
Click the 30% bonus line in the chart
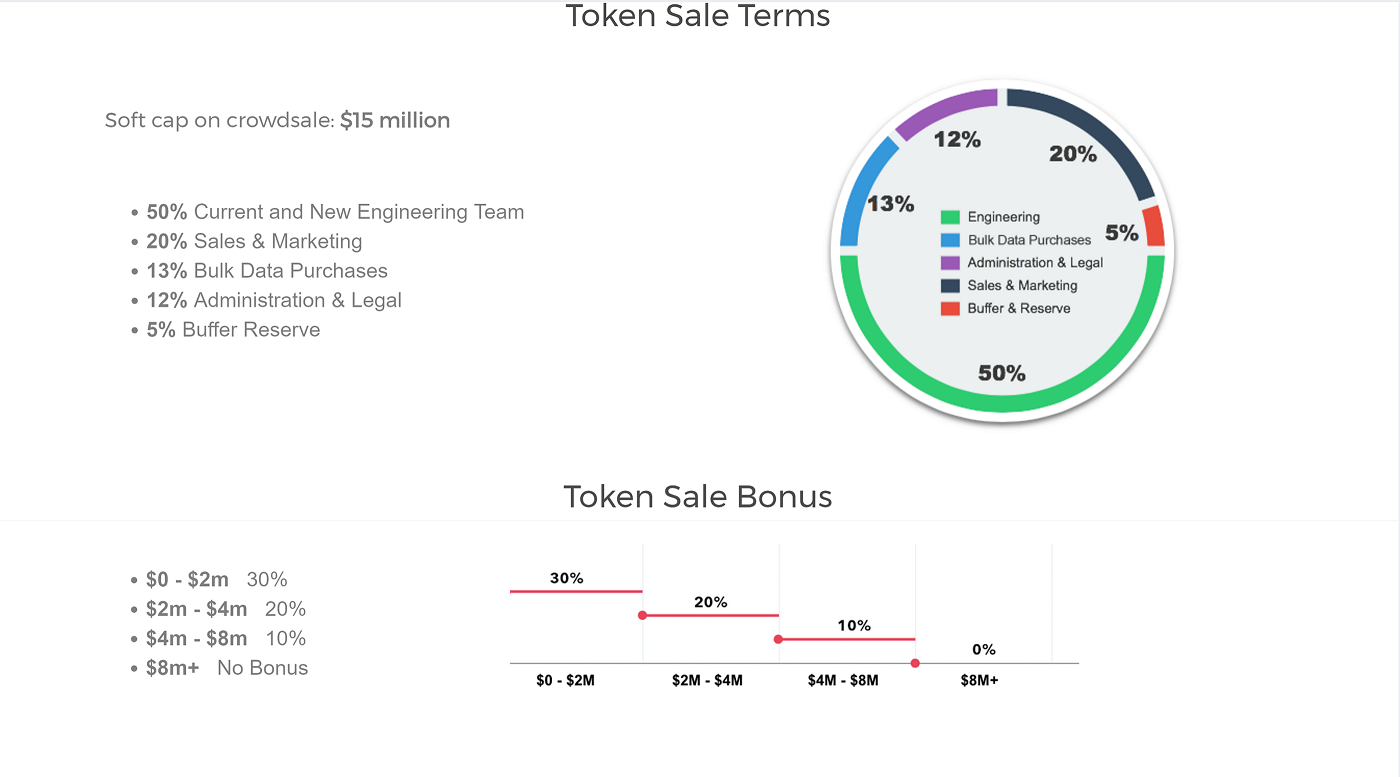click(x=576, y=591)
